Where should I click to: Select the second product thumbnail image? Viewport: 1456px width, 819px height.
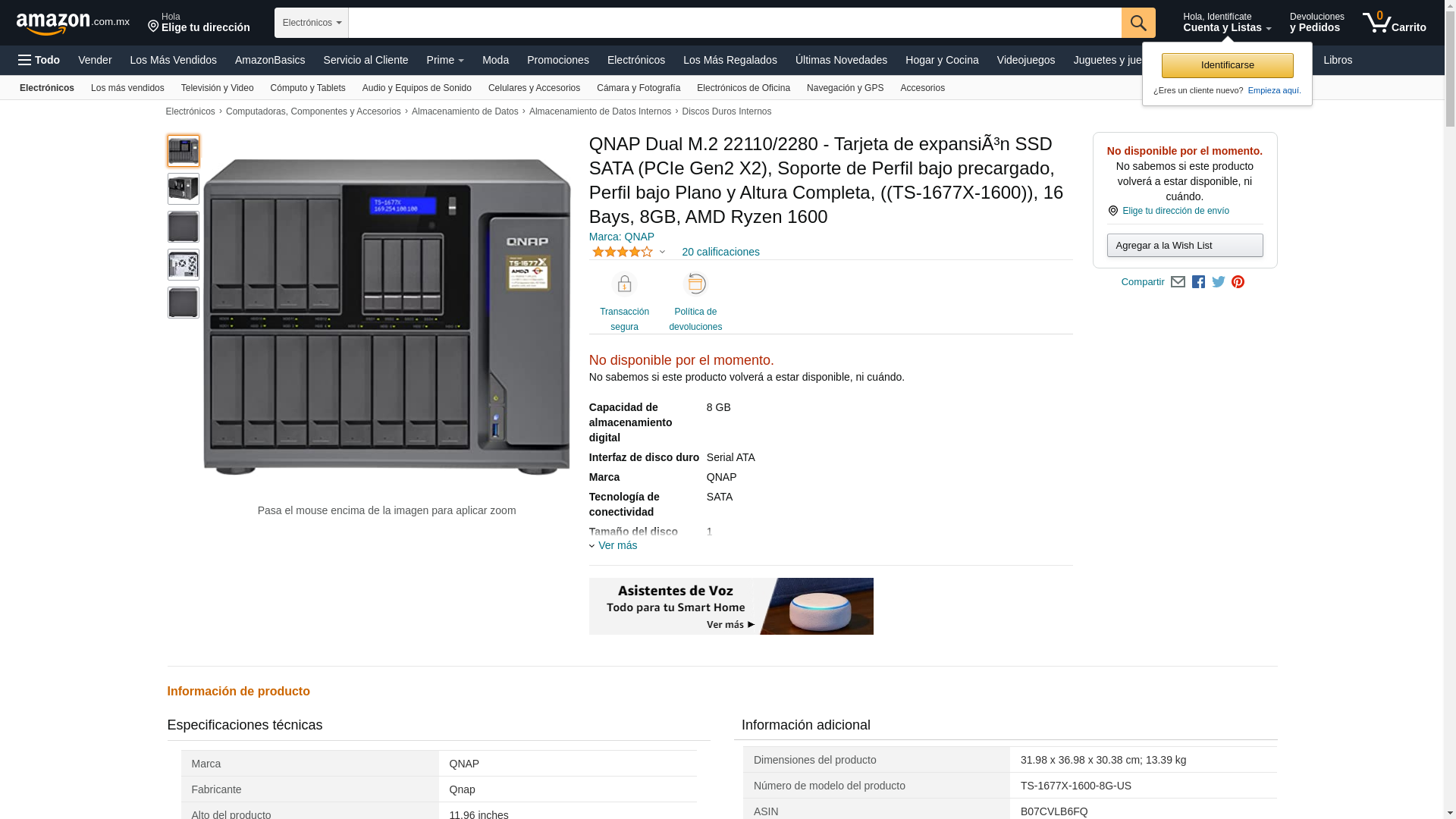click(x=184, y=189)
